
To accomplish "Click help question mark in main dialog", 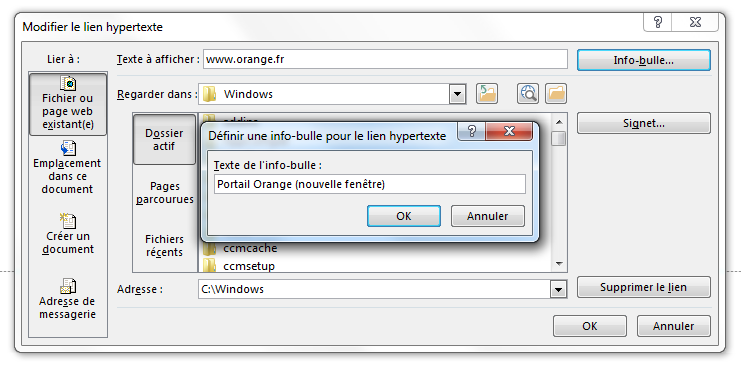I will pos(658,22).
